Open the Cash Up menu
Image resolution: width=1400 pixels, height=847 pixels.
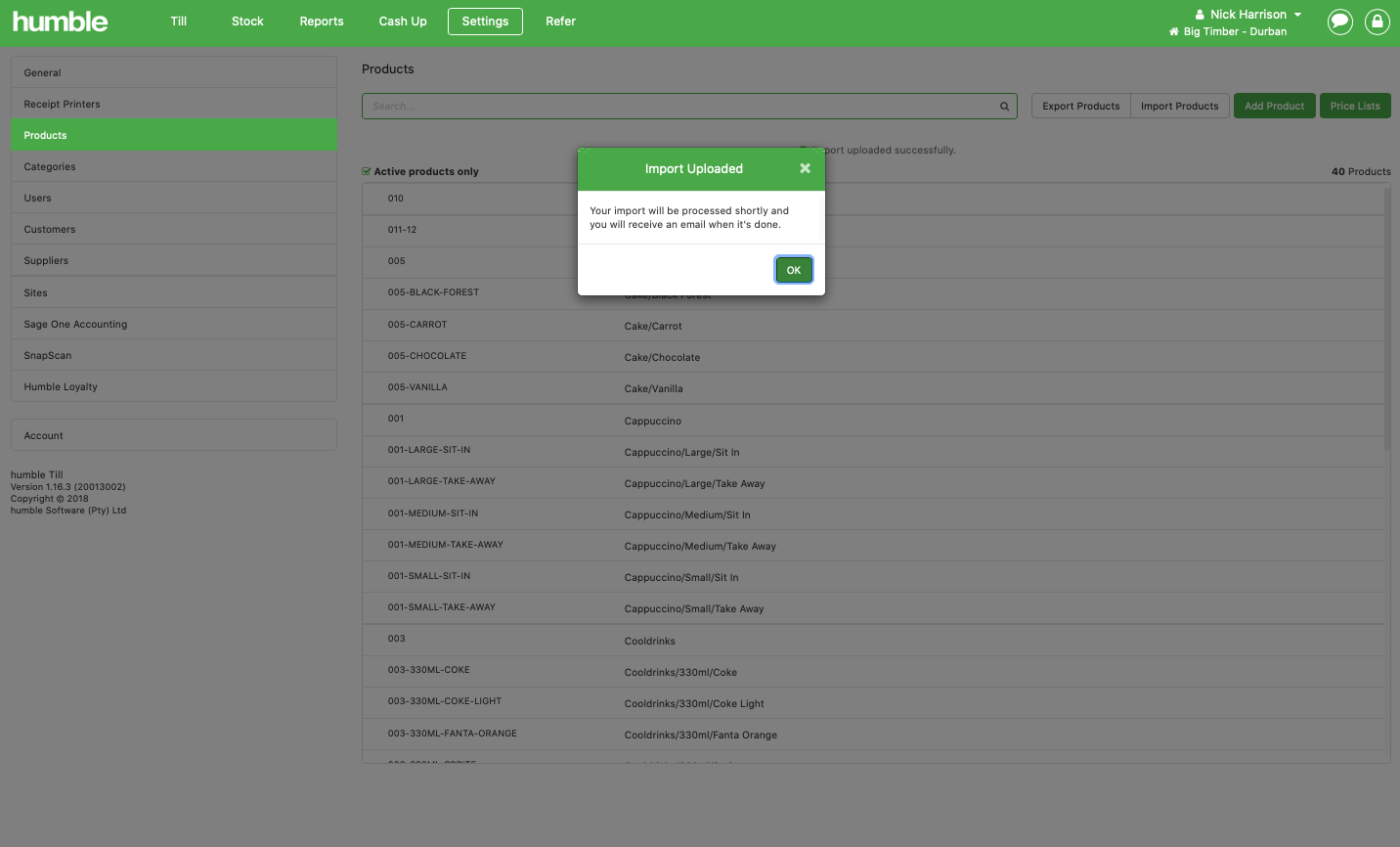point(402,21)
